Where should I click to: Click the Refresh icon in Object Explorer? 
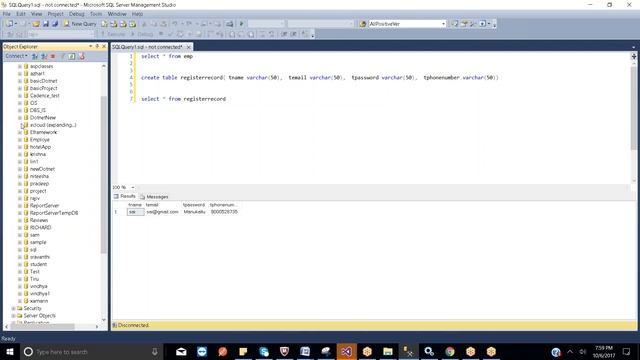coord(72,56)
